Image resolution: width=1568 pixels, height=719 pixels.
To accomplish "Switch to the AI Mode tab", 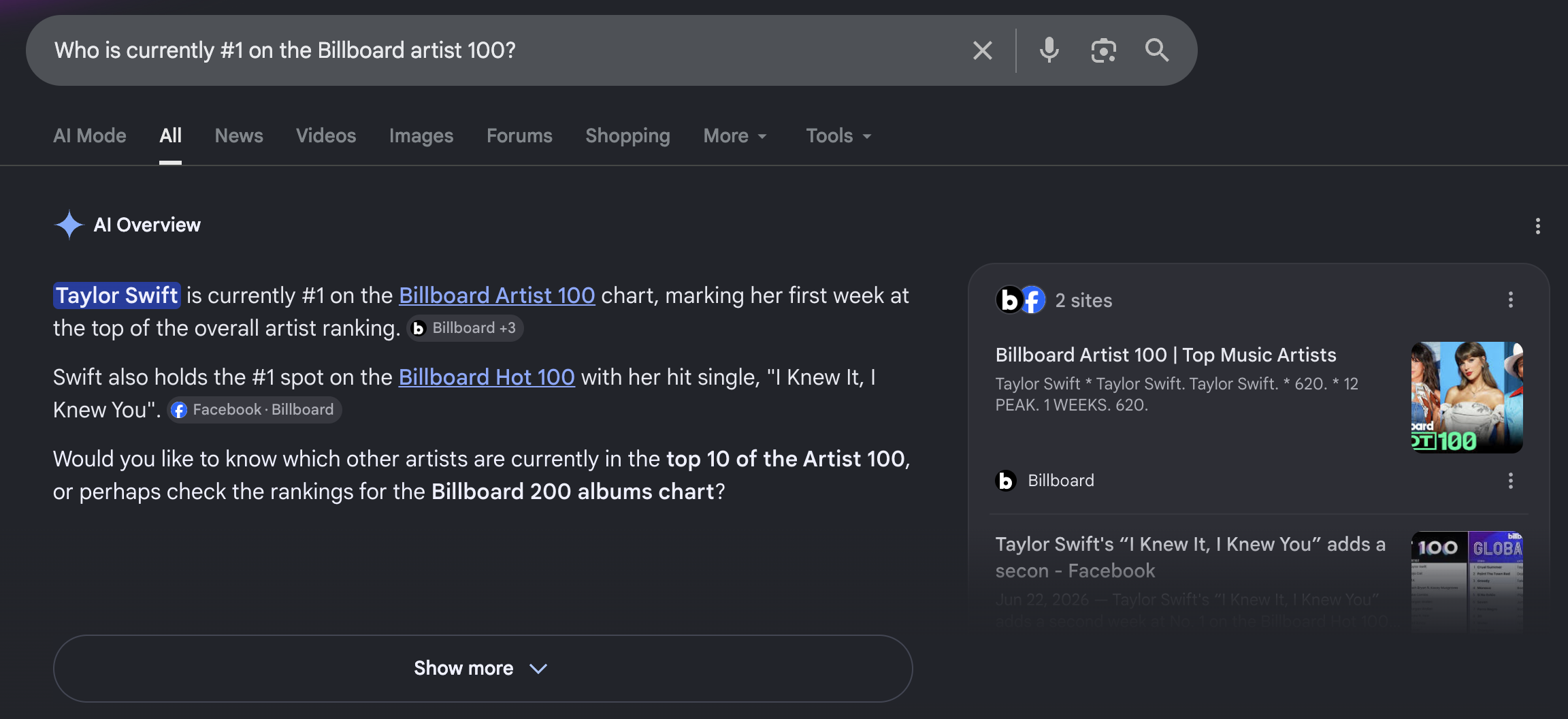I will click(x=90, y=135).
